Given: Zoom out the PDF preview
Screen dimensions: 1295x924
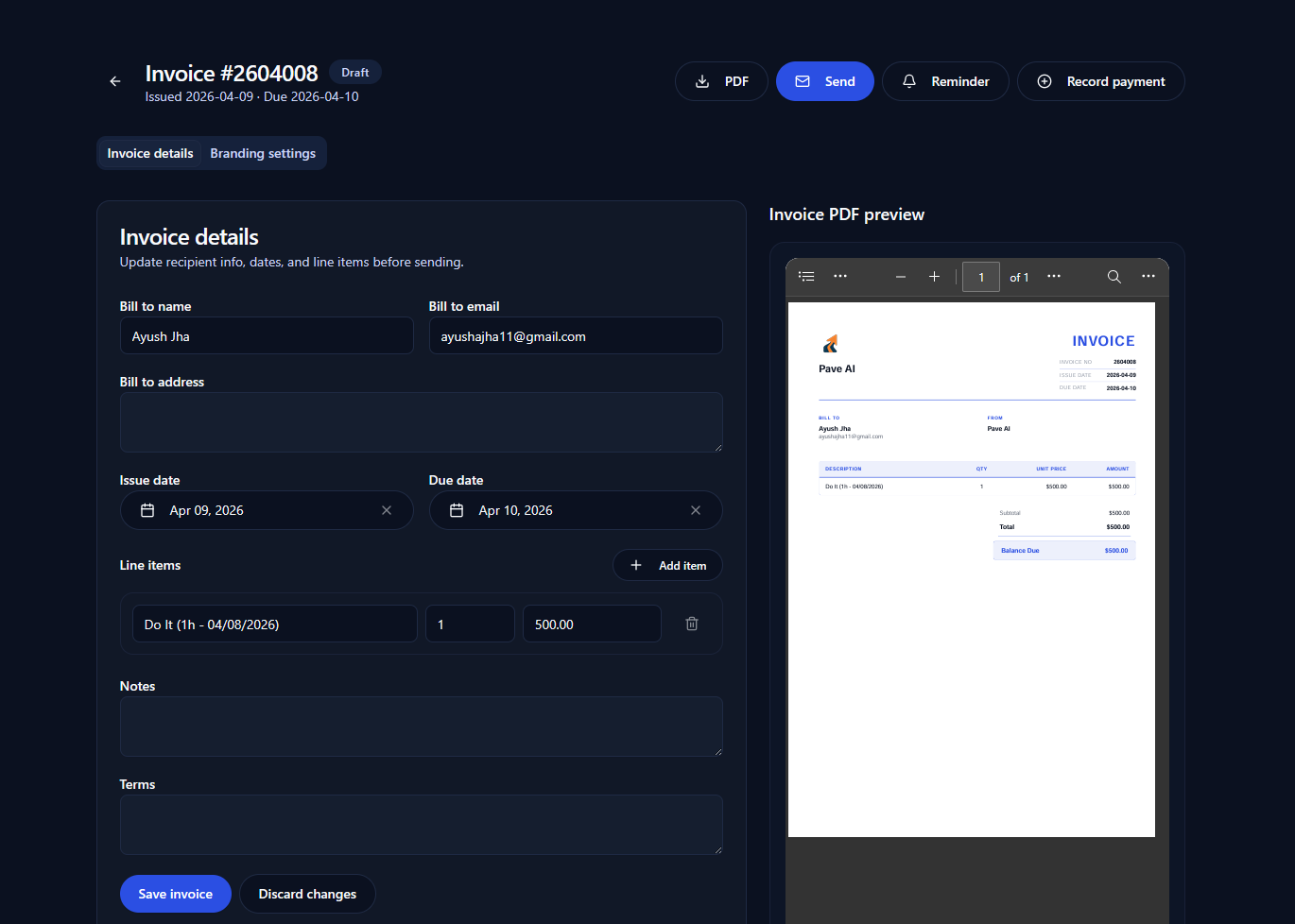Looking at the screenshot, I should tap(901, 277).
